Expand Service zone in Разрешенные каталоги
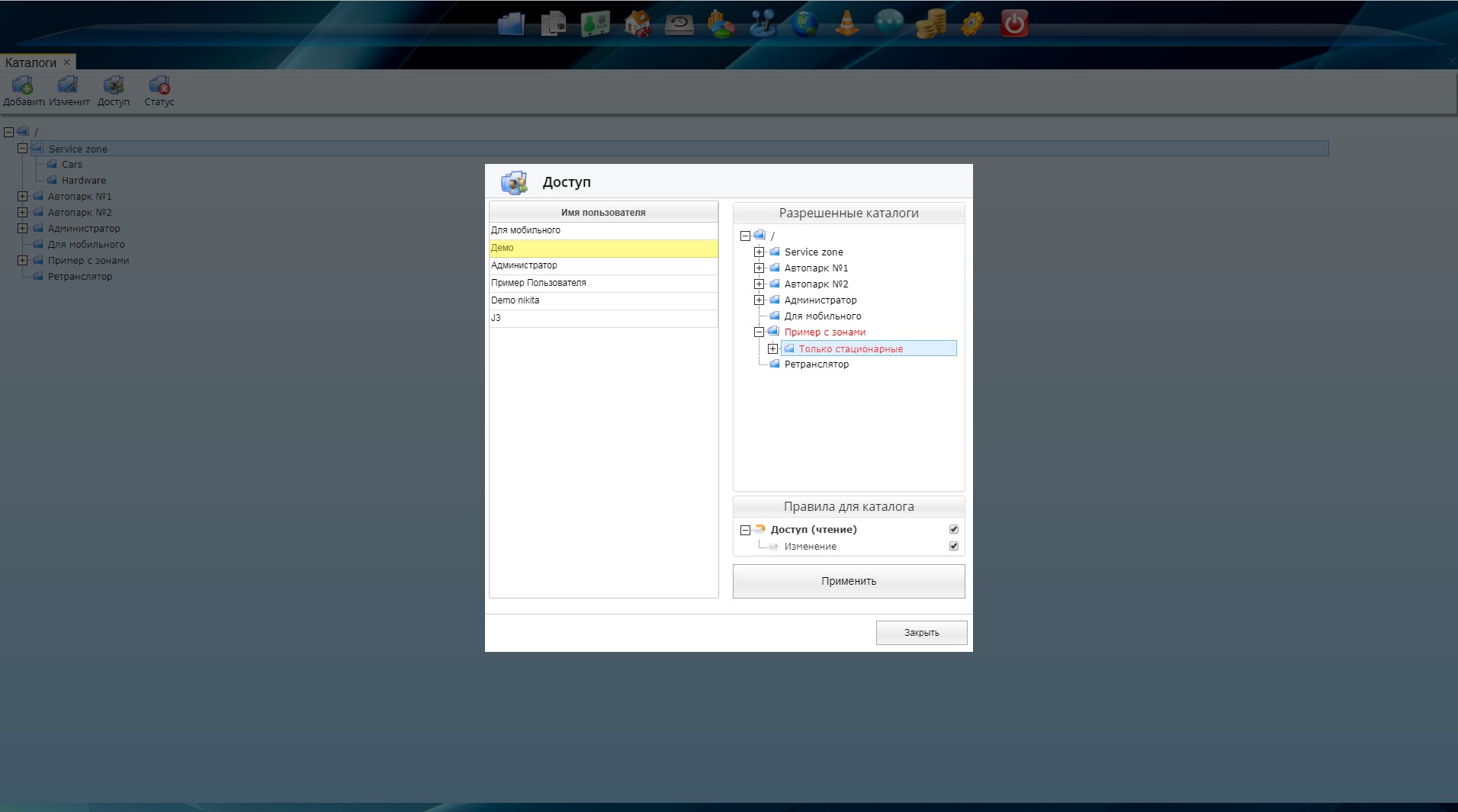The width and height of the screenshot is (1458, 812). tap(759, 252)
